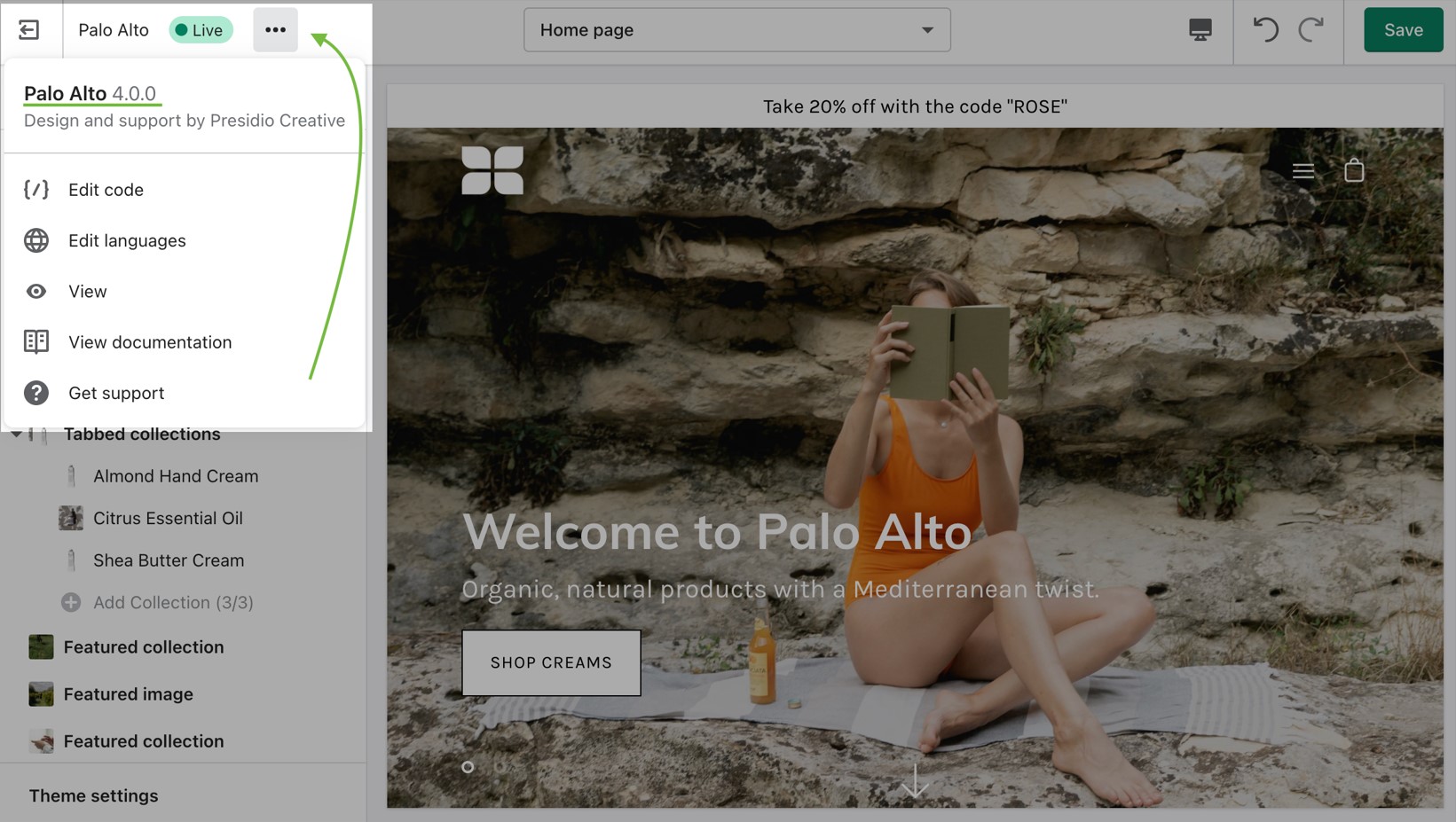Select View from the theme menu
The width and height of the screenshot is (1456, 822).
[87, 292]
